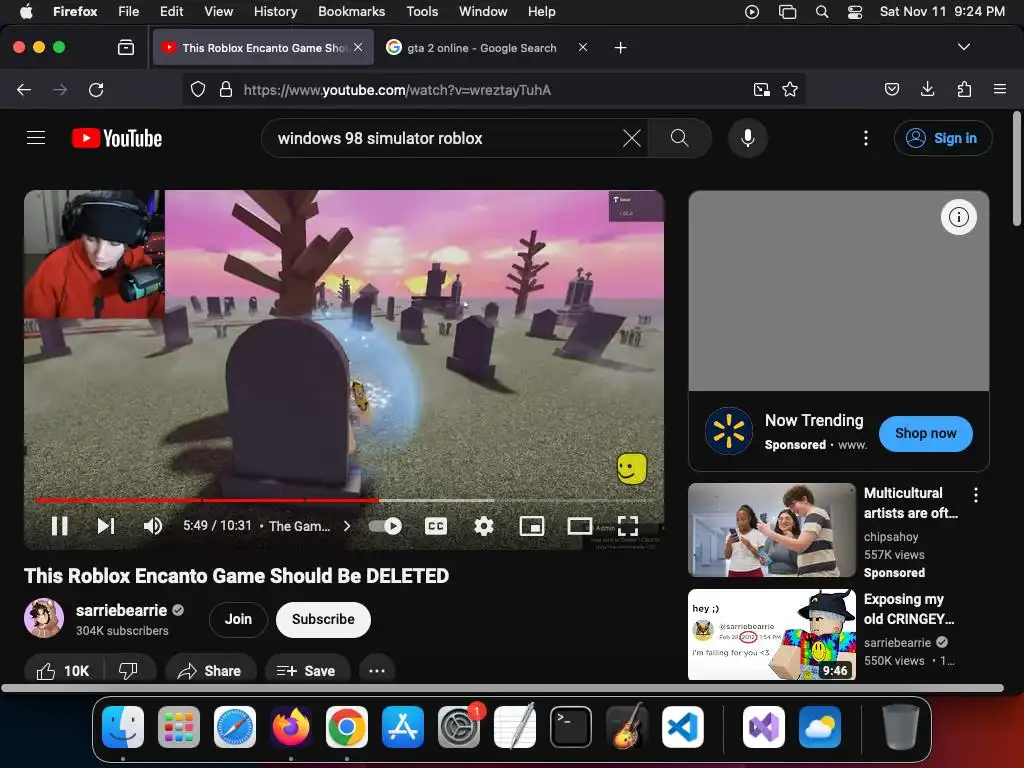This screenshot has width=1024, height=768.
Task: View ad info circle icon
Action: (x=959, y=217)
